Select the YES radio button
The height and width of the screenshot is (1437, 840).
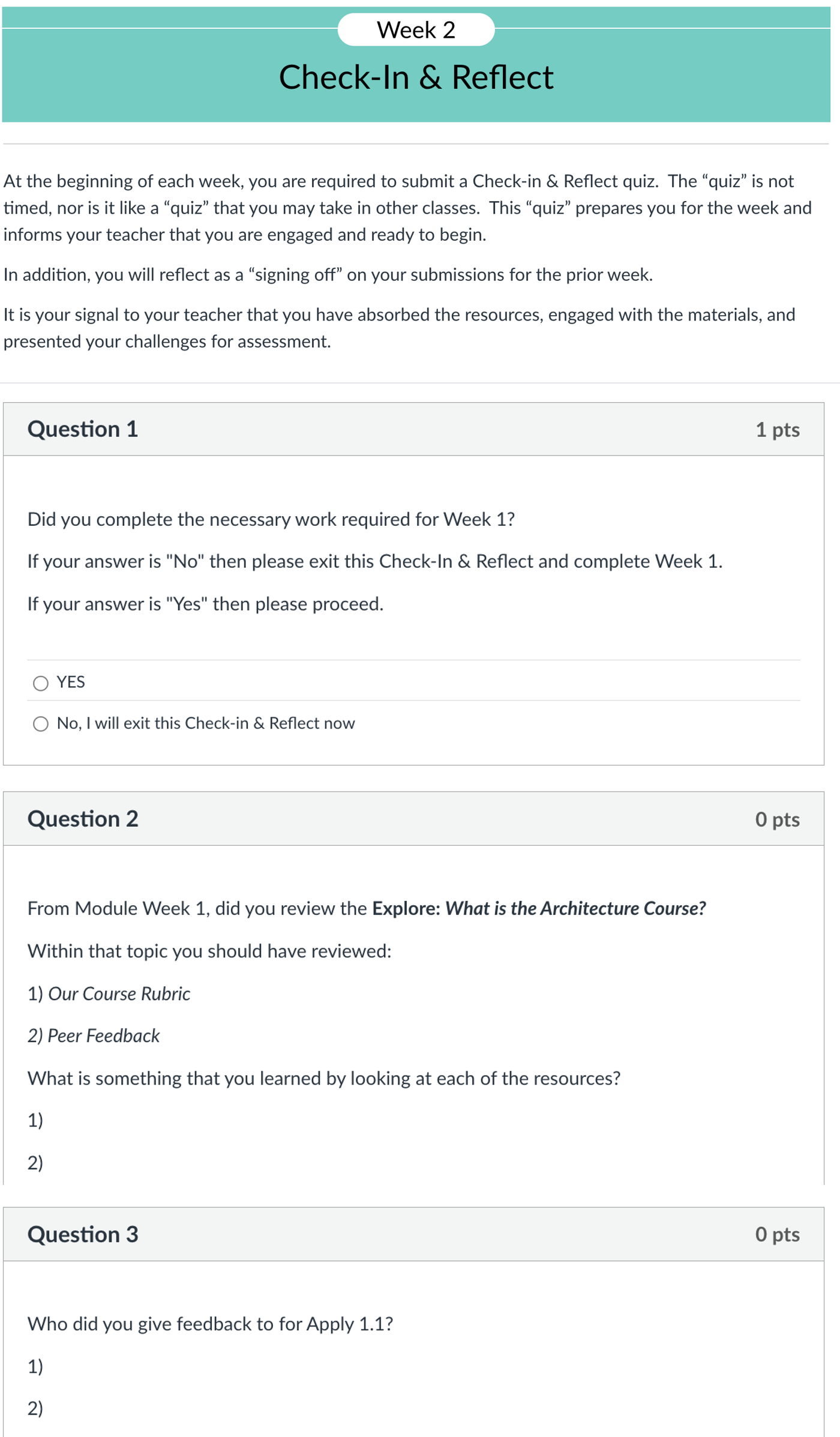(x=40, y=683)
